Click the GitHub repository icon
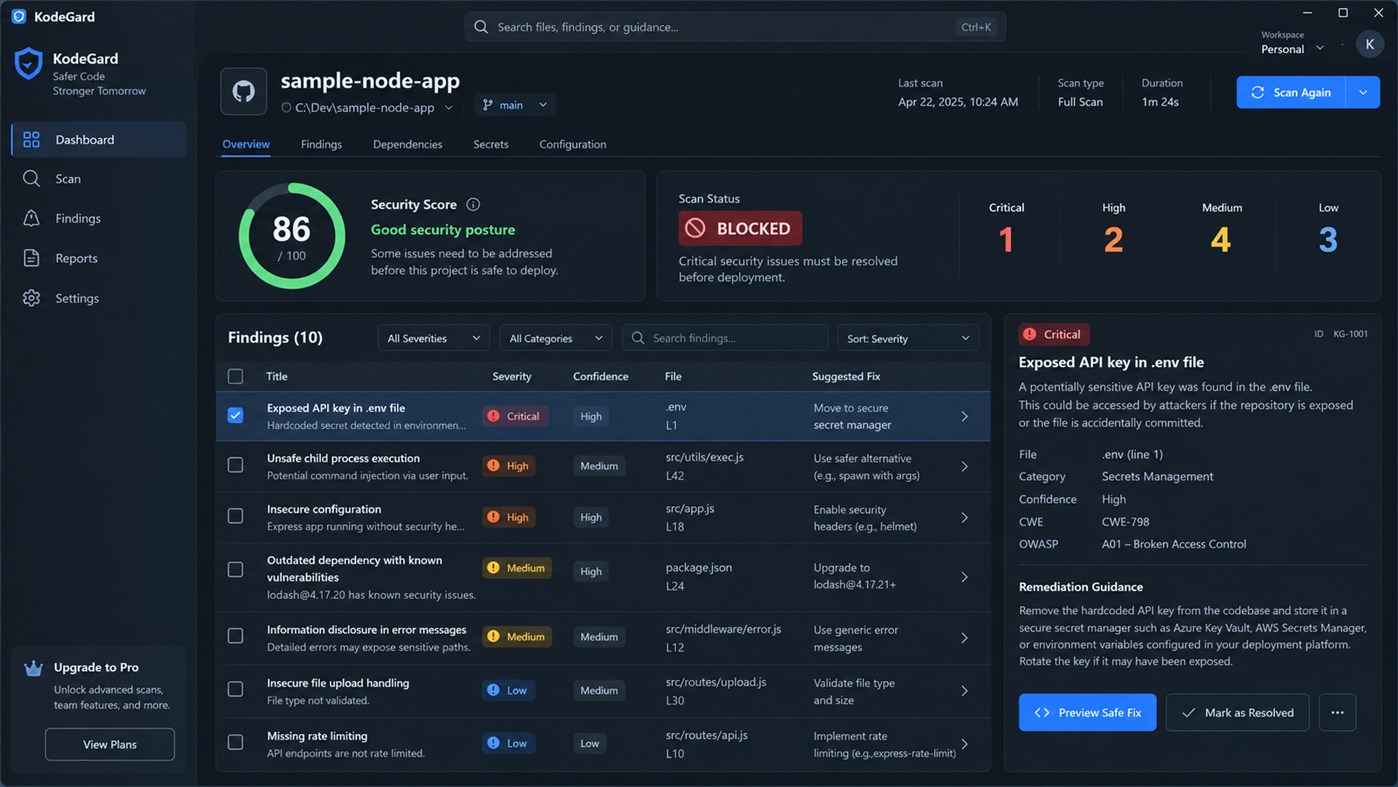1398x787 pixels. [244, 92]
